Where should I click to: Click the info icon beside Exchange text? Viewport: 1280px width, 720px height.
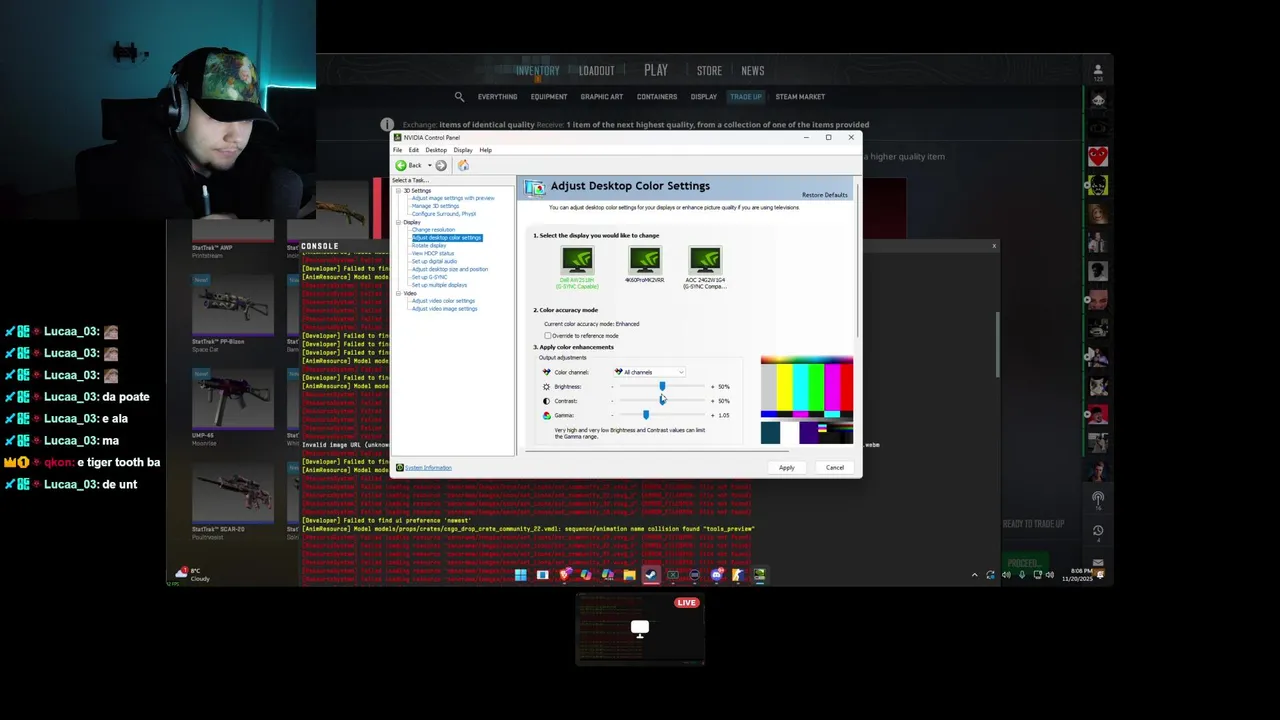tap(387, 125)
